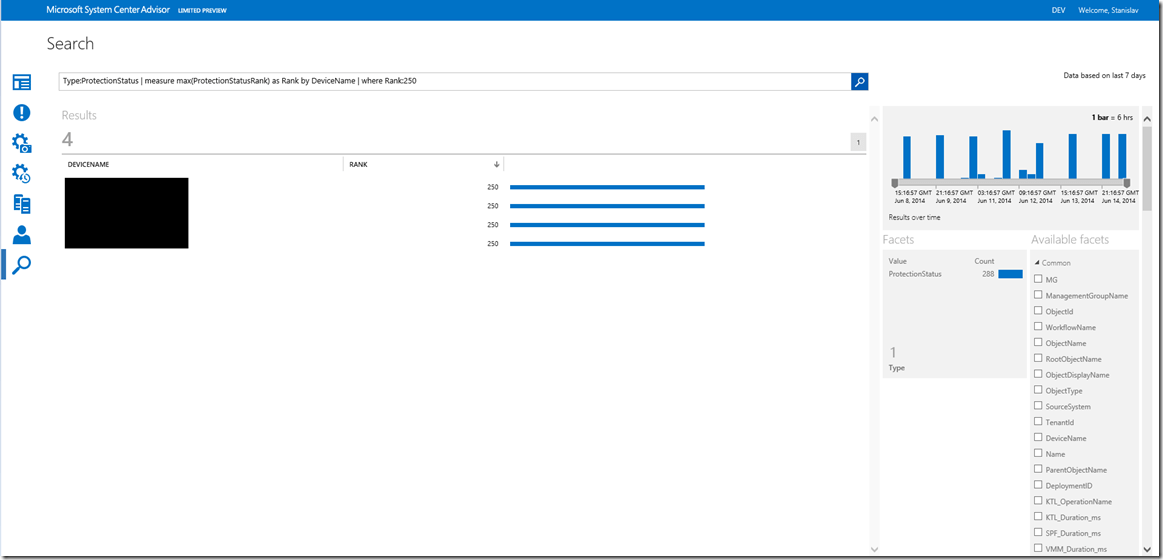This screenshot has width=1163, height=560.
Task: Tick the DeviceName facet checkbox
Action: click(1038, 438)
